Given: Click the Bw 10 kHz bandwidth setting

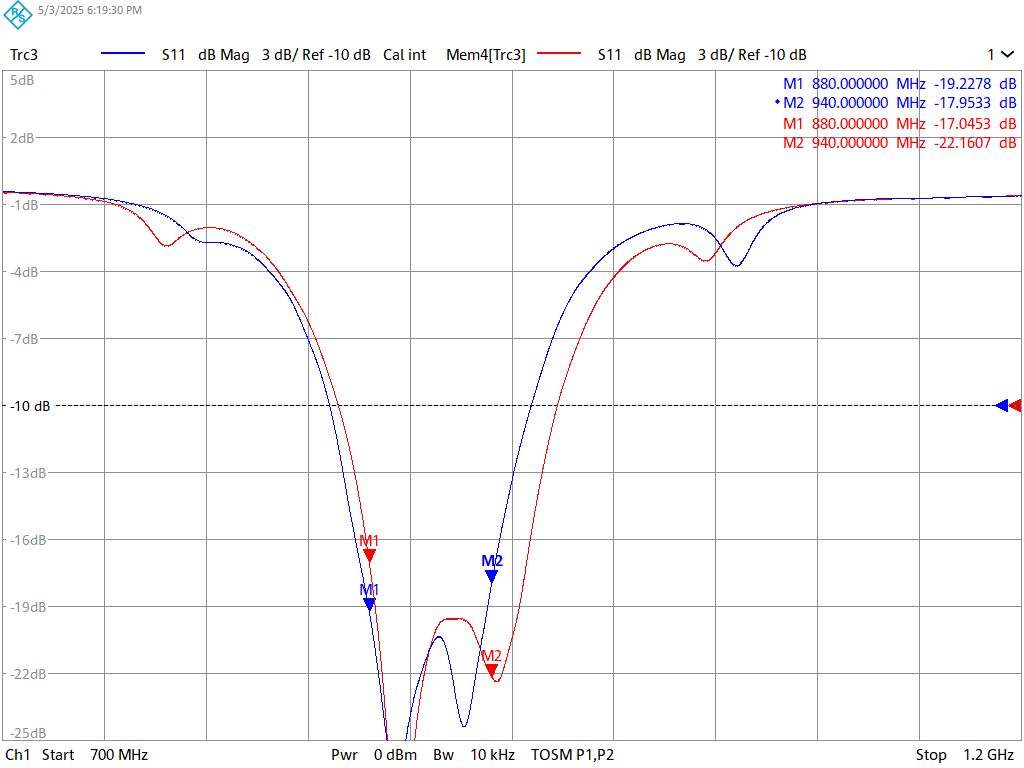Looking at the screenshot, I should click(x=474, y=755).
